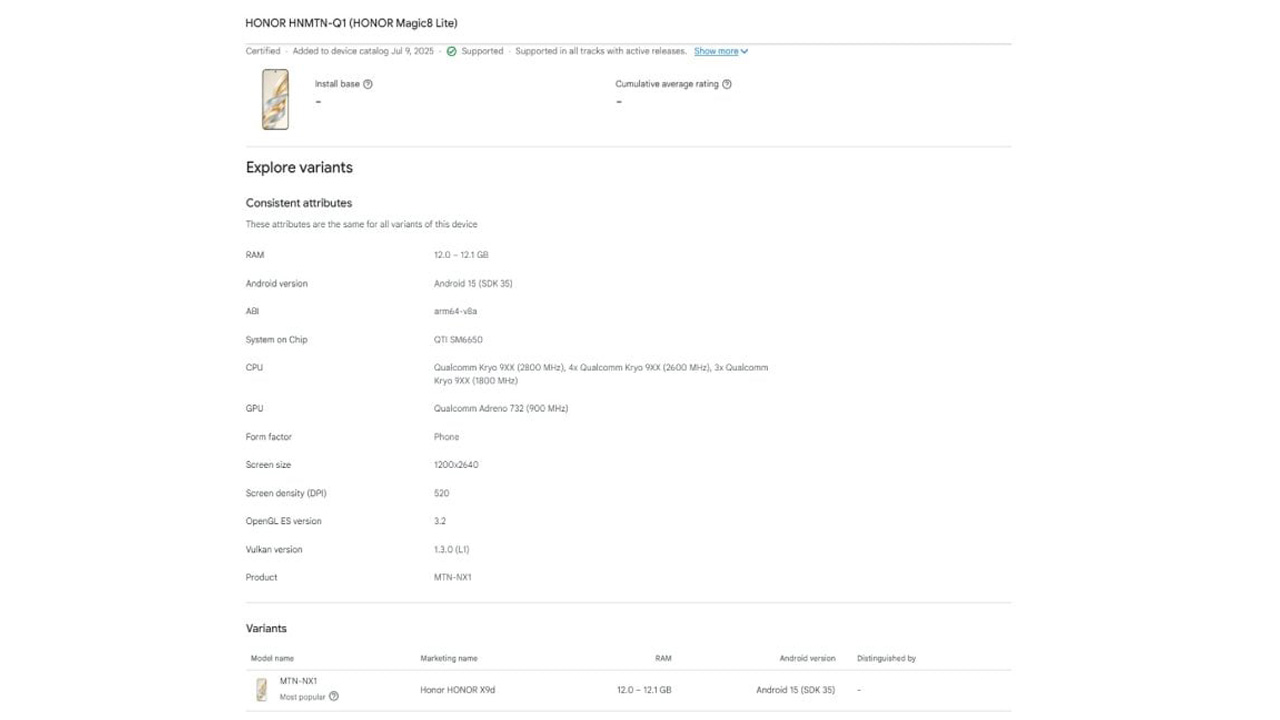The width and height of the screenshot is (1280, 720).
Task: Click the RAM column header in Variants
Action: click(663, 659)
